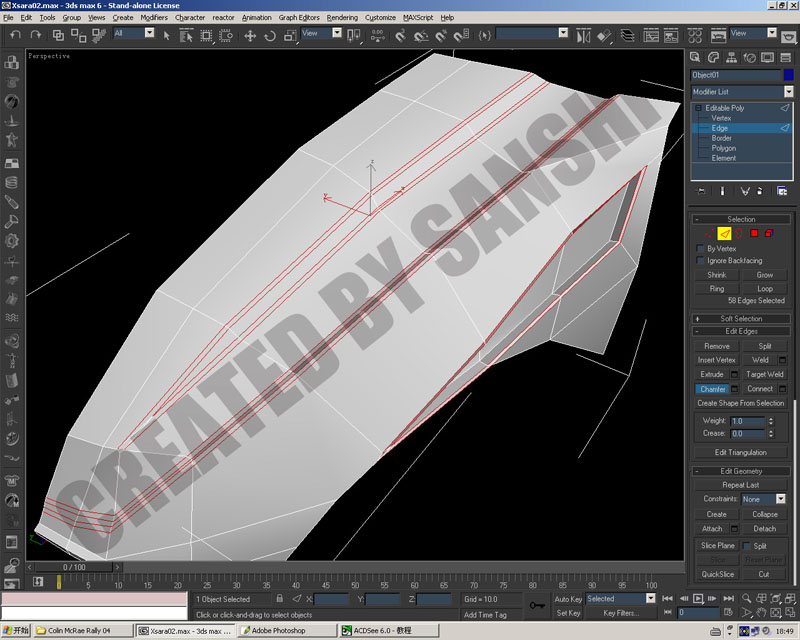Toggle the Ignore Backfacing checkbox
The image size is (800, 640).
point(700,261)
